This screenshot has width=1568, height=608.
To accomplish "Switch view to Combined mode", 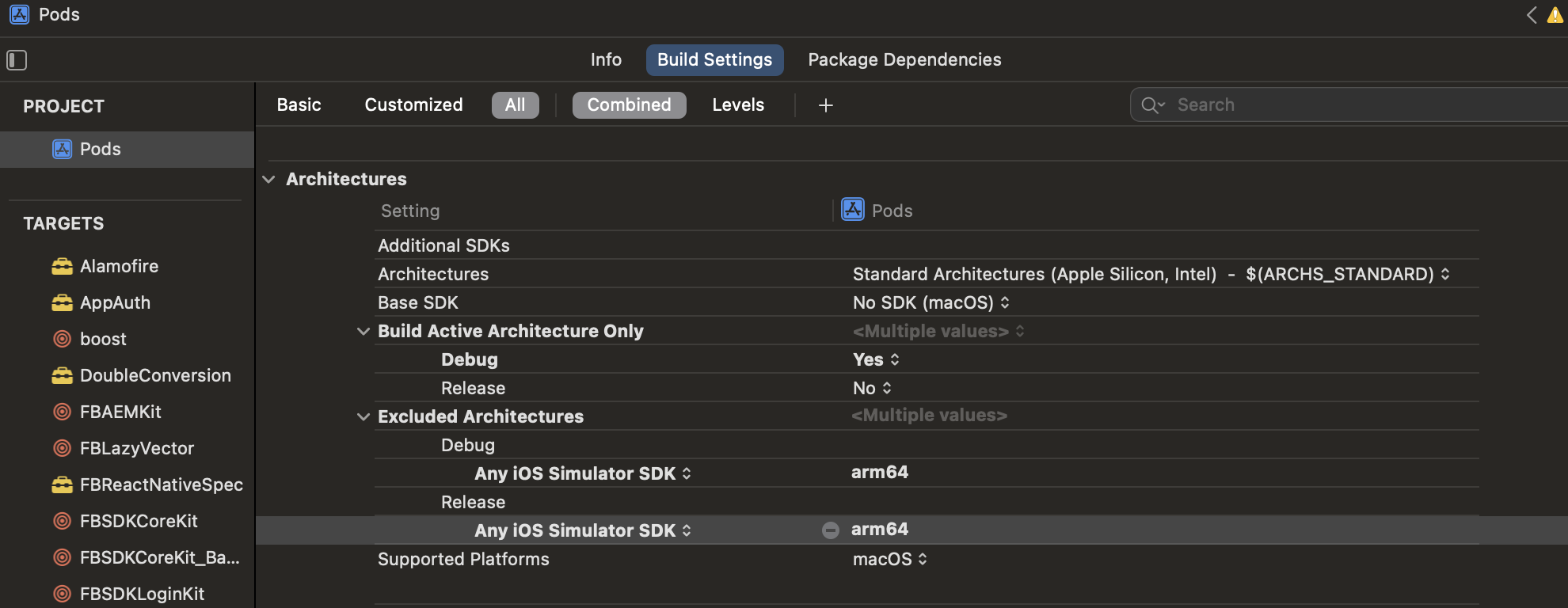I will pyautogui.click(x=629, y=105).
